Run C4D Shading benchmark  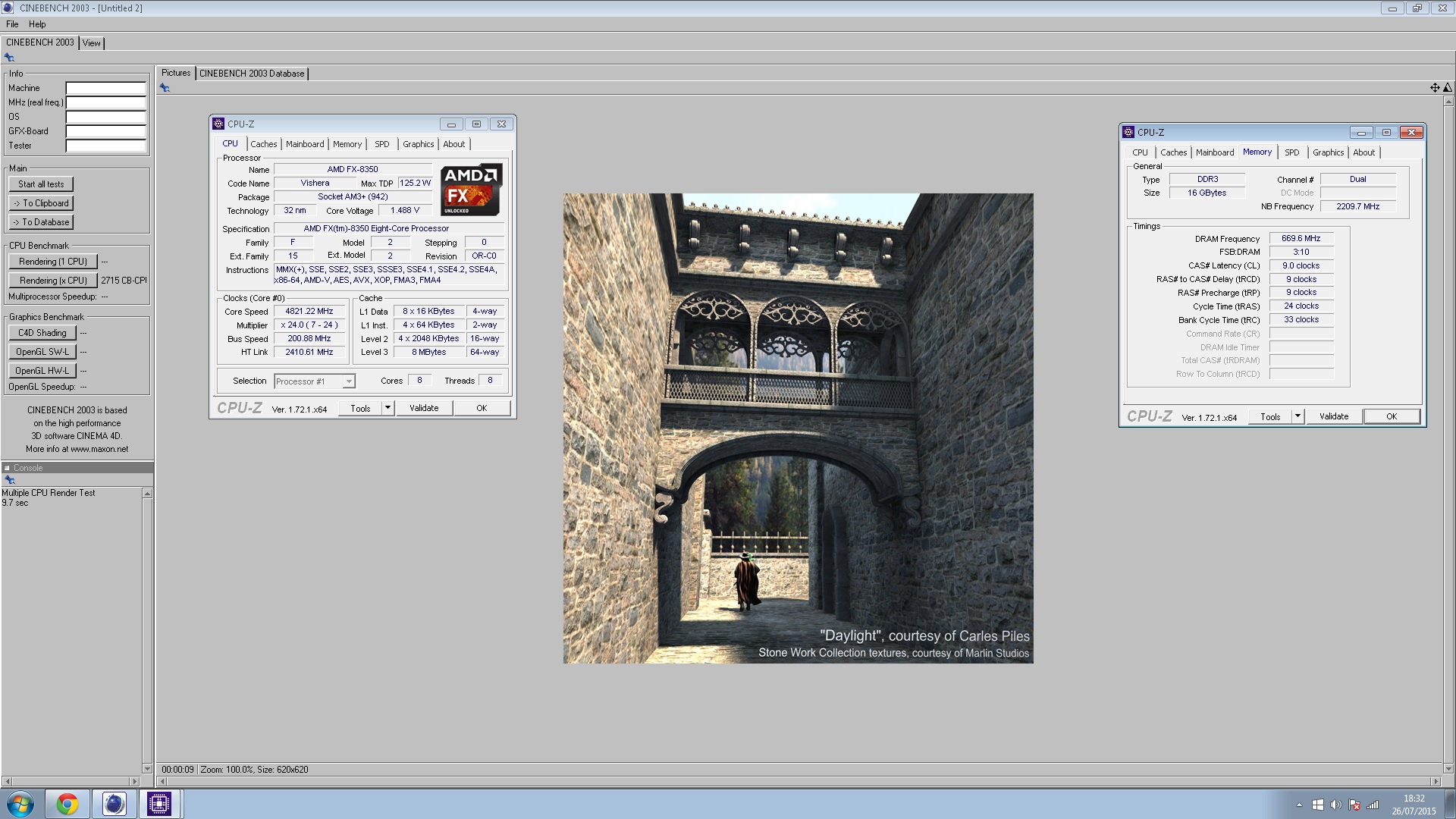coord(42,333)
